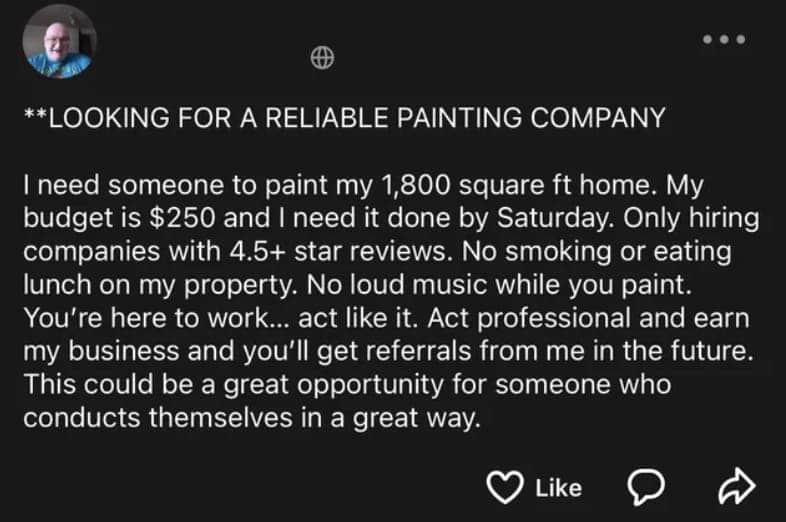Click the globe public visibility icon
The width and height of the screenshot is (786, 522).
tap(320, 59)
